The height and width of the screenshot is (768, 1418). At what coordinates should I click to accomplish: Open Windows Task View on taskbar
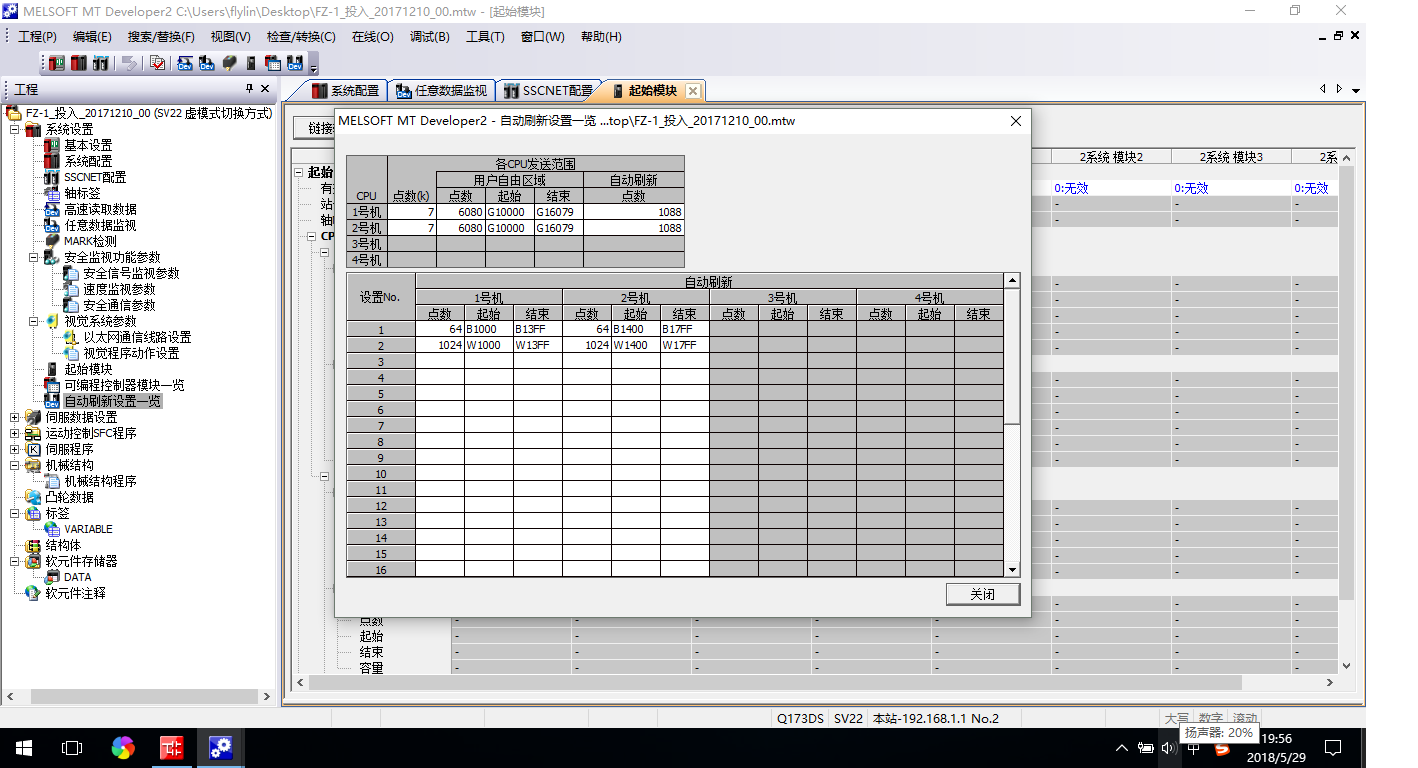click(71, 747)
